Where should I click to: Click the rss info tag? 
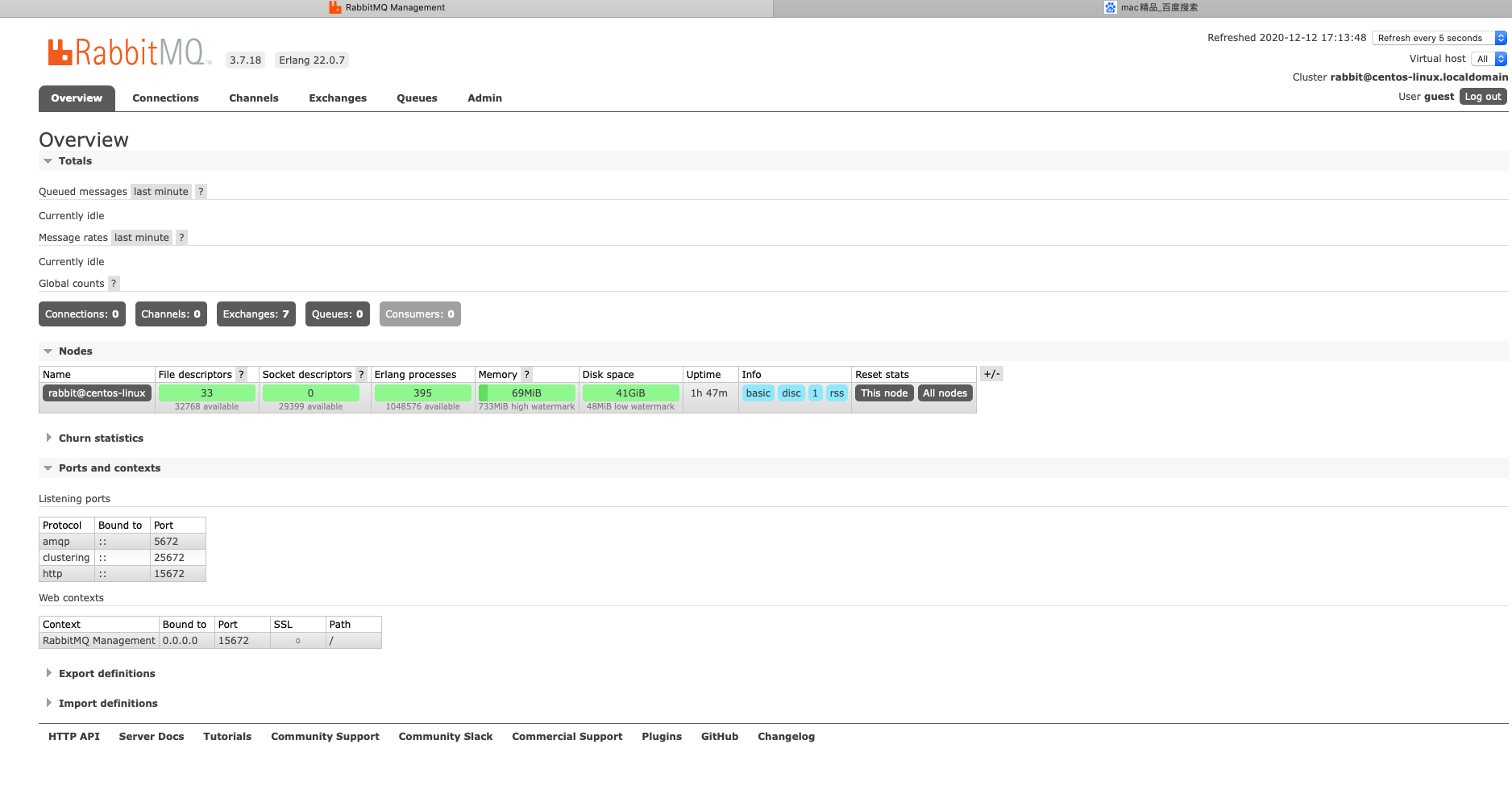point(837,393)
